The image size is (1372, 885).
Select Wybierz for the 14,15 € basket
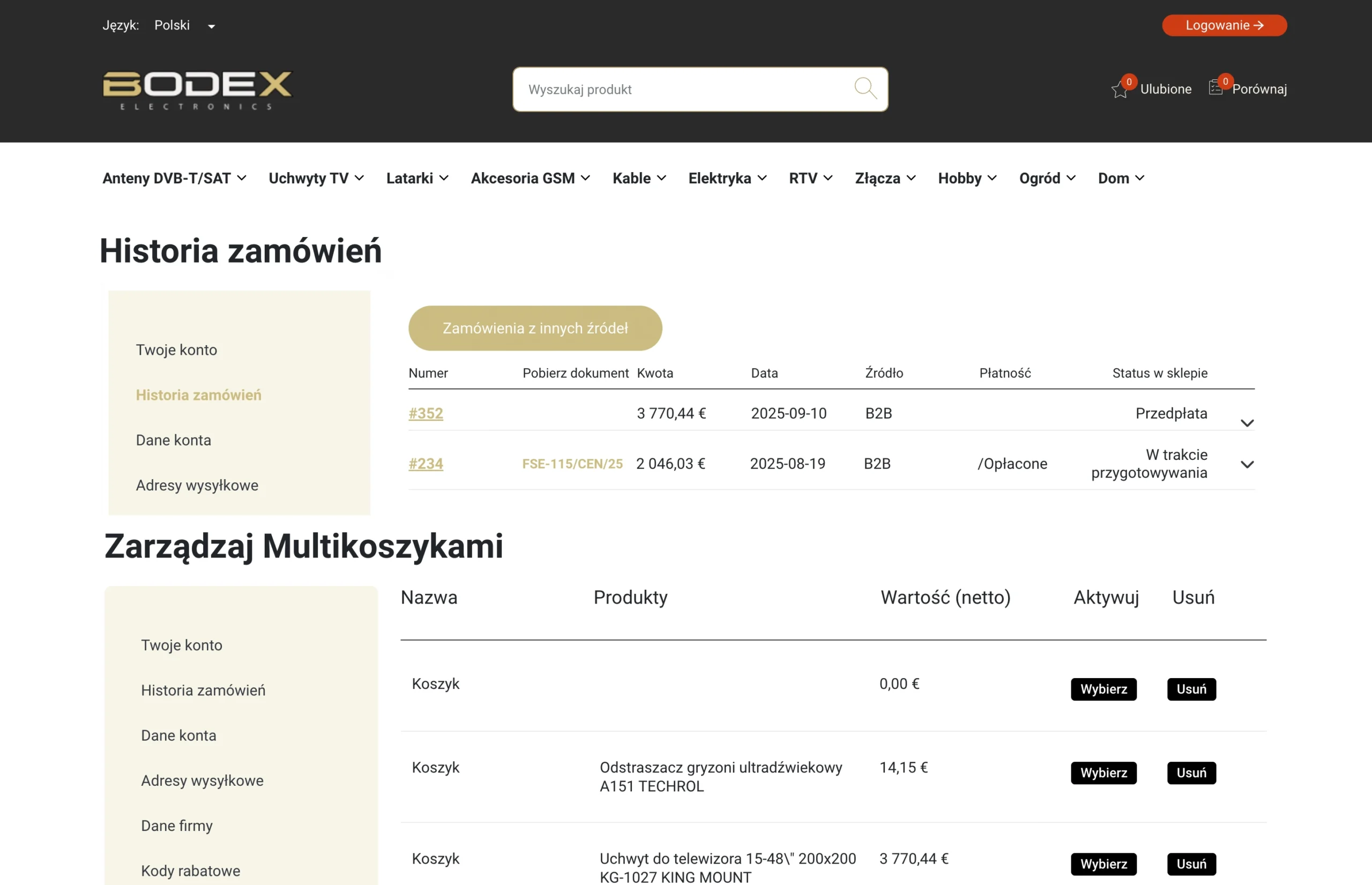(1103, 773)
